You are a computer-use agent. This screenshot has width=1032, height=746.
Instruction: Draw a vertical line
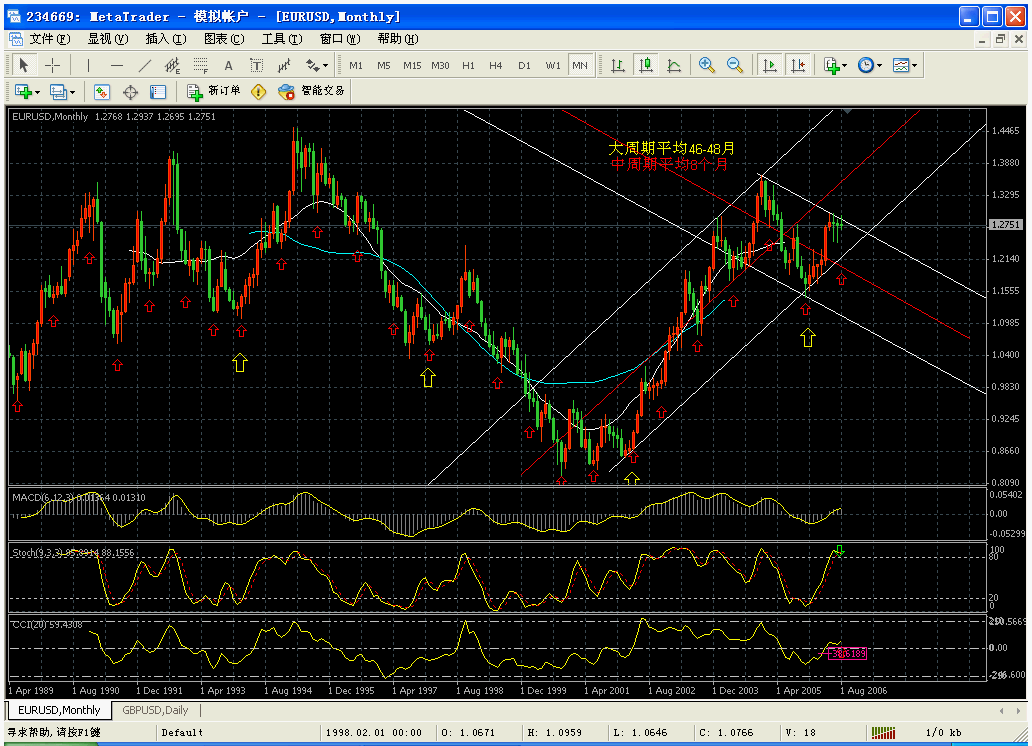click(x=88, y=65)
